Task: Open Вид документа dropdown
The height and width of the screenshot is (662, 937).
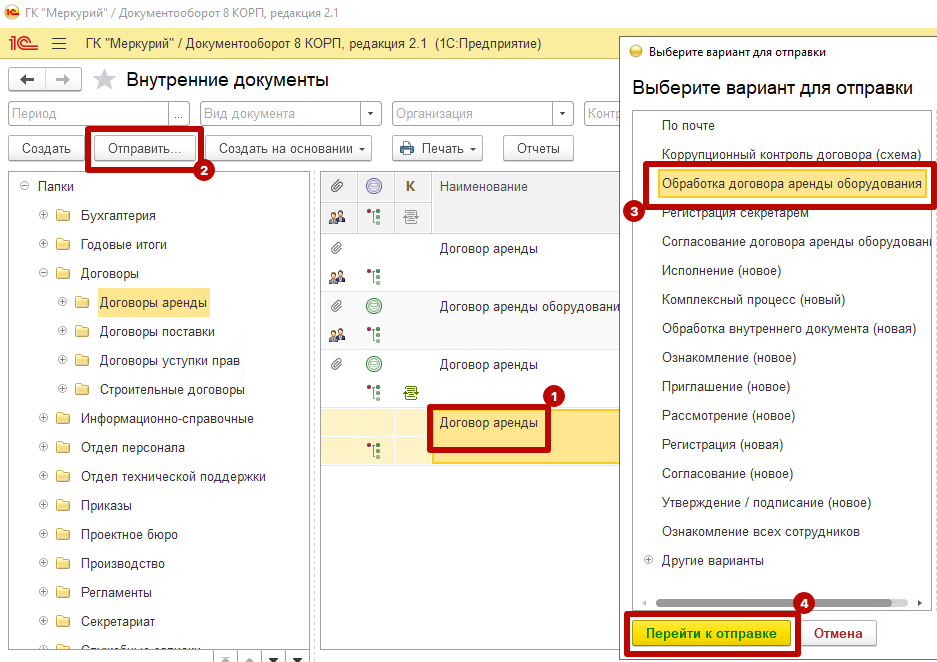Action: coord(370,114)
